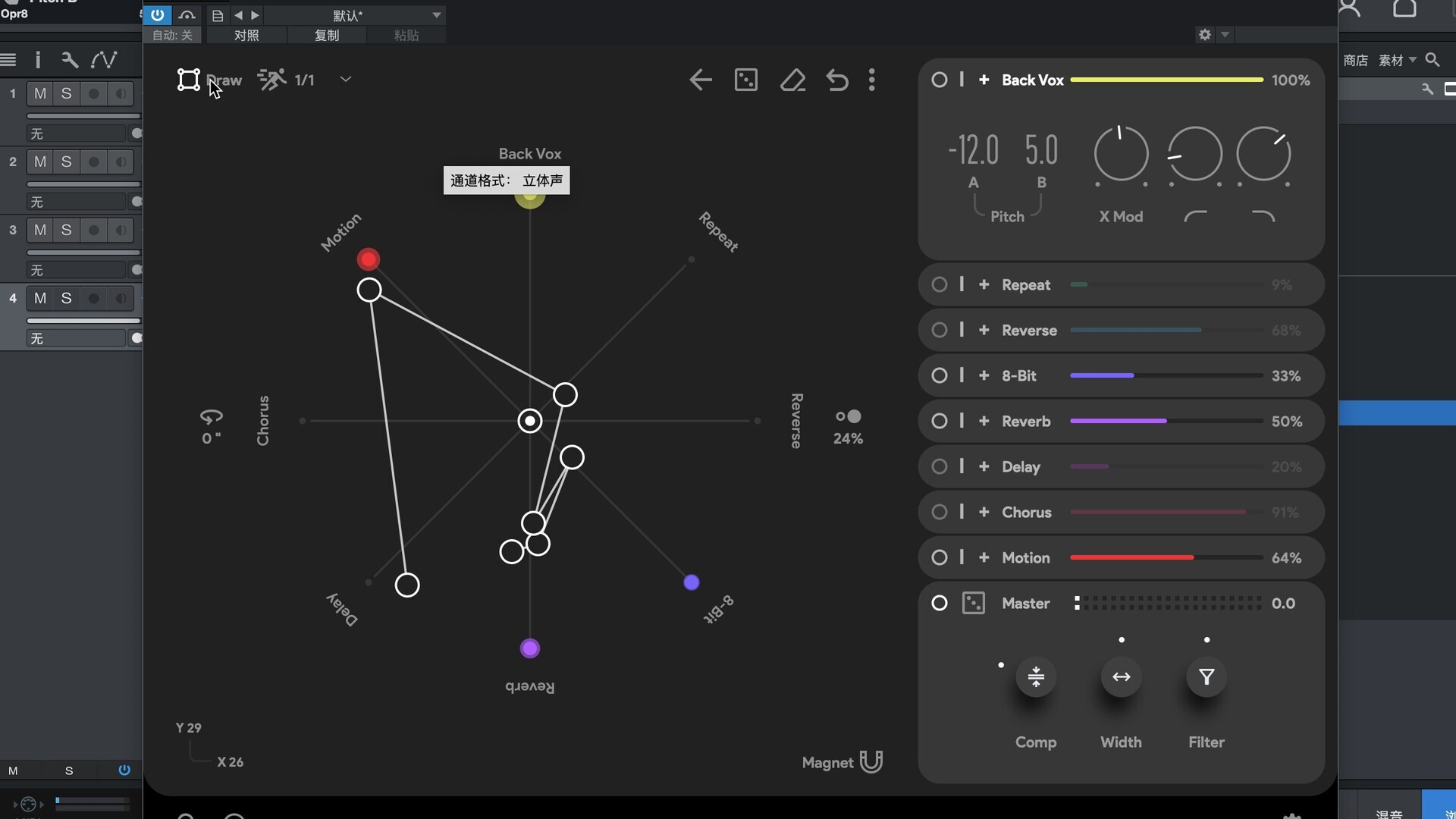Click the Master gain dotted slider
This screenshot has height=819, width=1456.
coord(1168,603)
